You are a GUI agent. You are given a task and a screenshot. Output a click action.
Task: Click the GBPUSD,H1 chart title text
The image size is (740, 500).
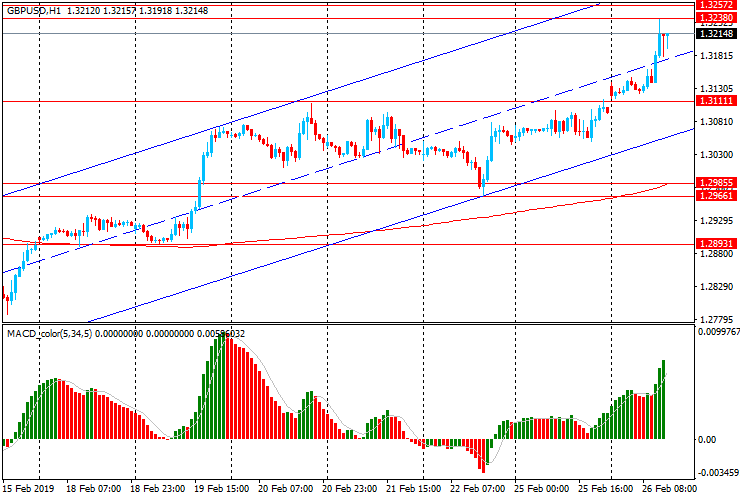point(34,10)
